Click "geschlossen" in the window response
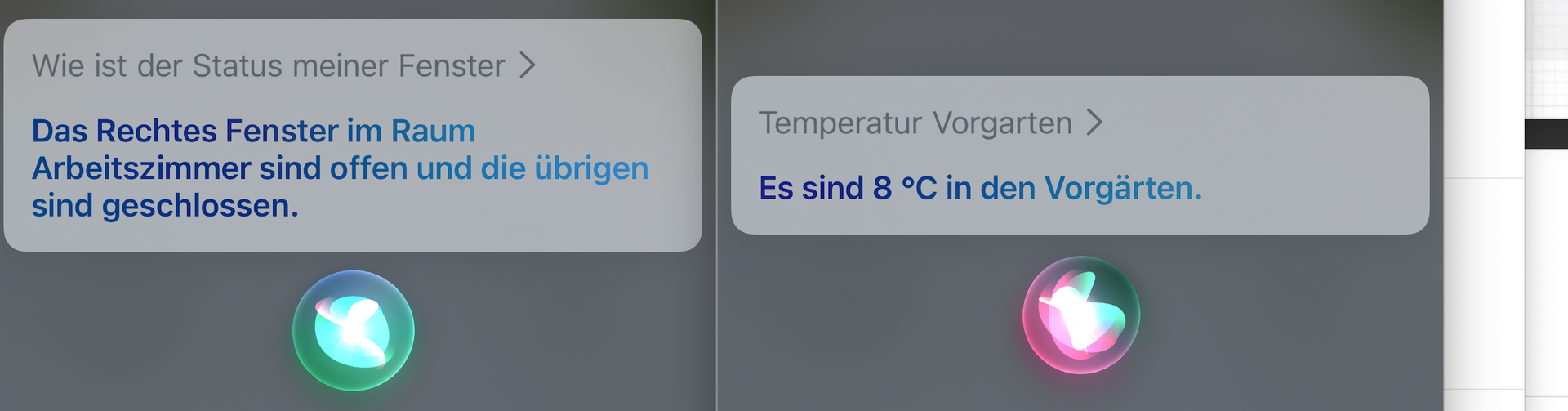 point(199,206)
